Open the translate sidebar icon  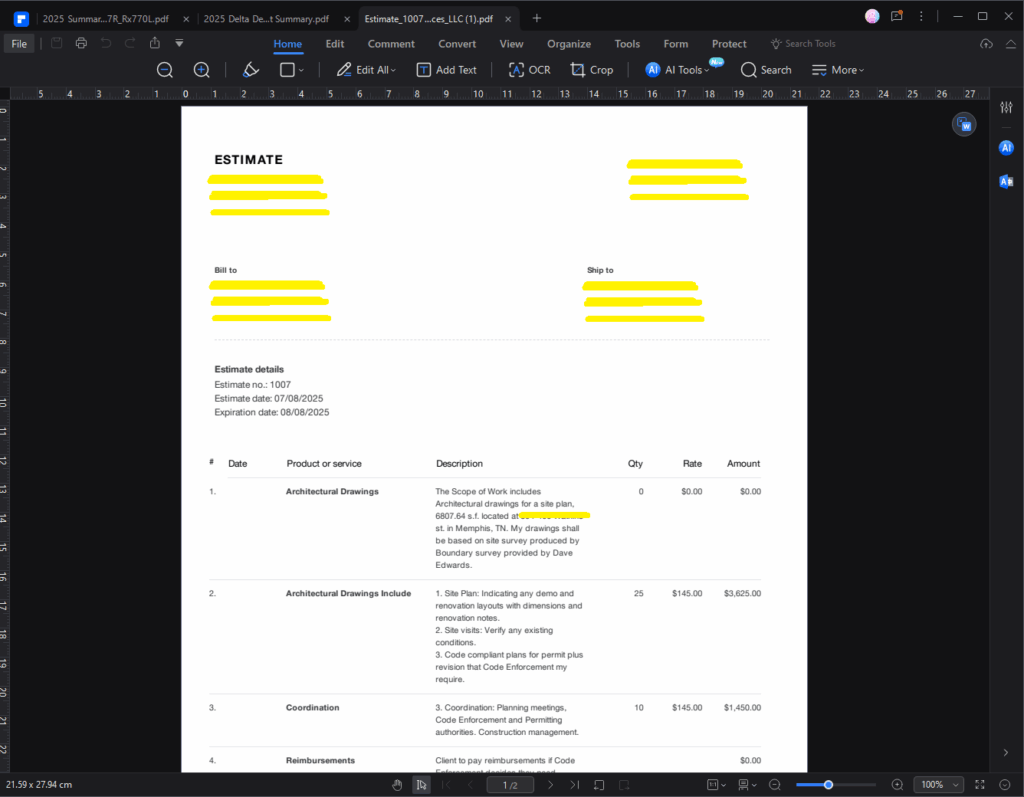pyautogui.click(x=1006, y=181)
